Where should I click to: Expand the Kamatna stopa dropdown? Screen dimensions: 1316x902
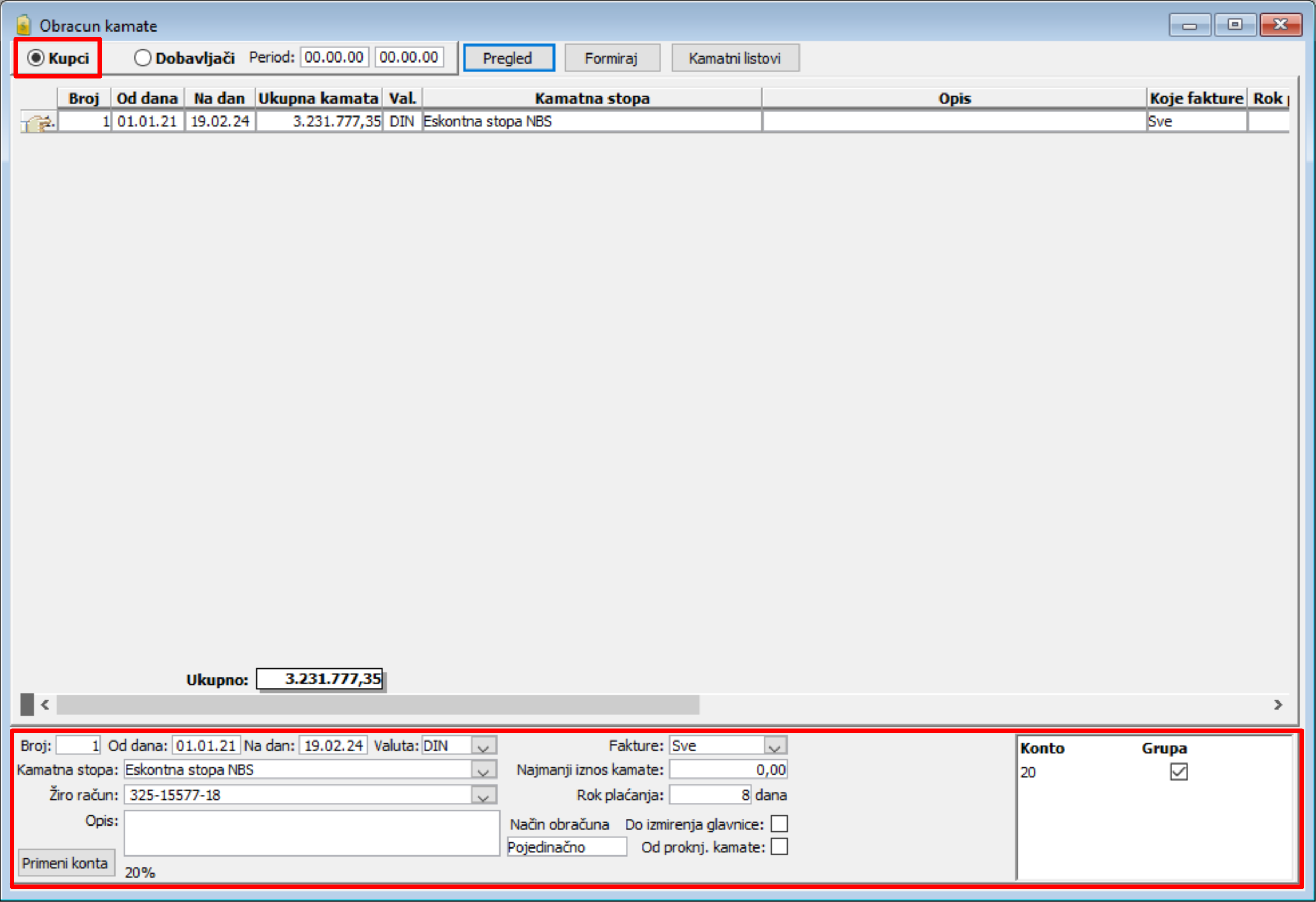483,769
